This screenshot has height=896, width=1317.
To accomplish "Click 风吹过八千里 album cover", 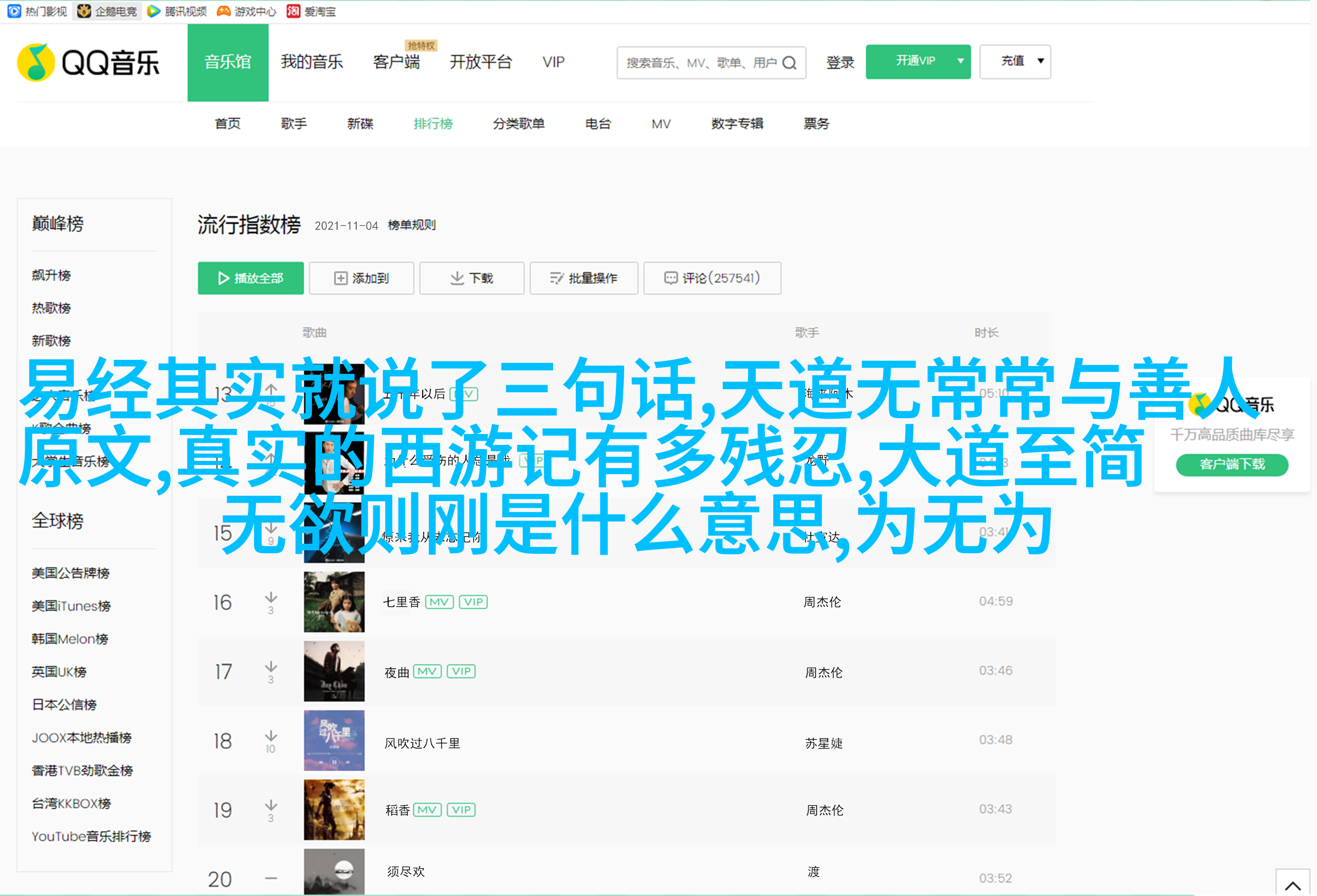I will [x=334, y=740].
